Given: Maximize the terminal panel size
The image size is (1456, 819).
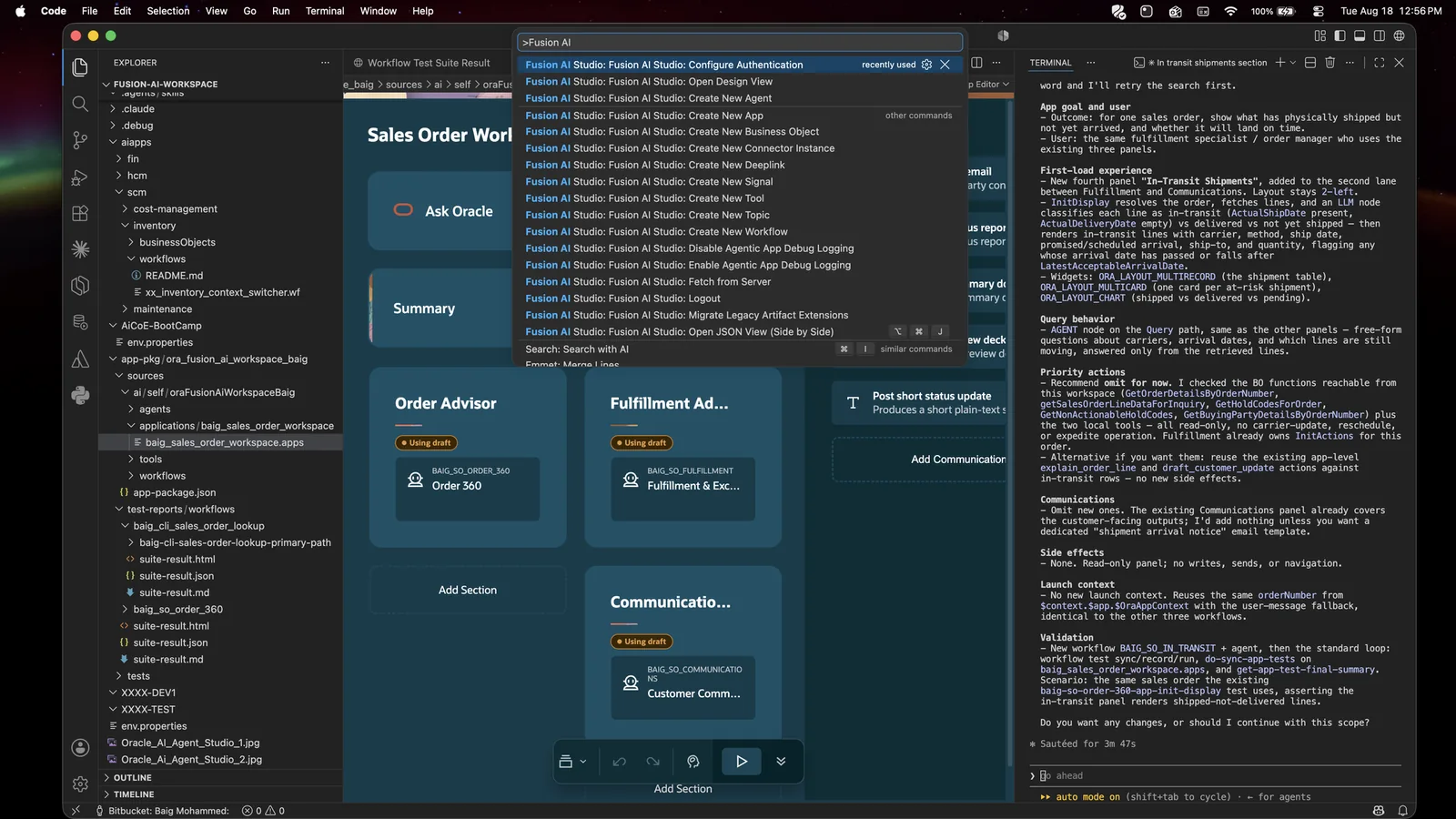Looking at the screenshot, I should click(1379, 63).
